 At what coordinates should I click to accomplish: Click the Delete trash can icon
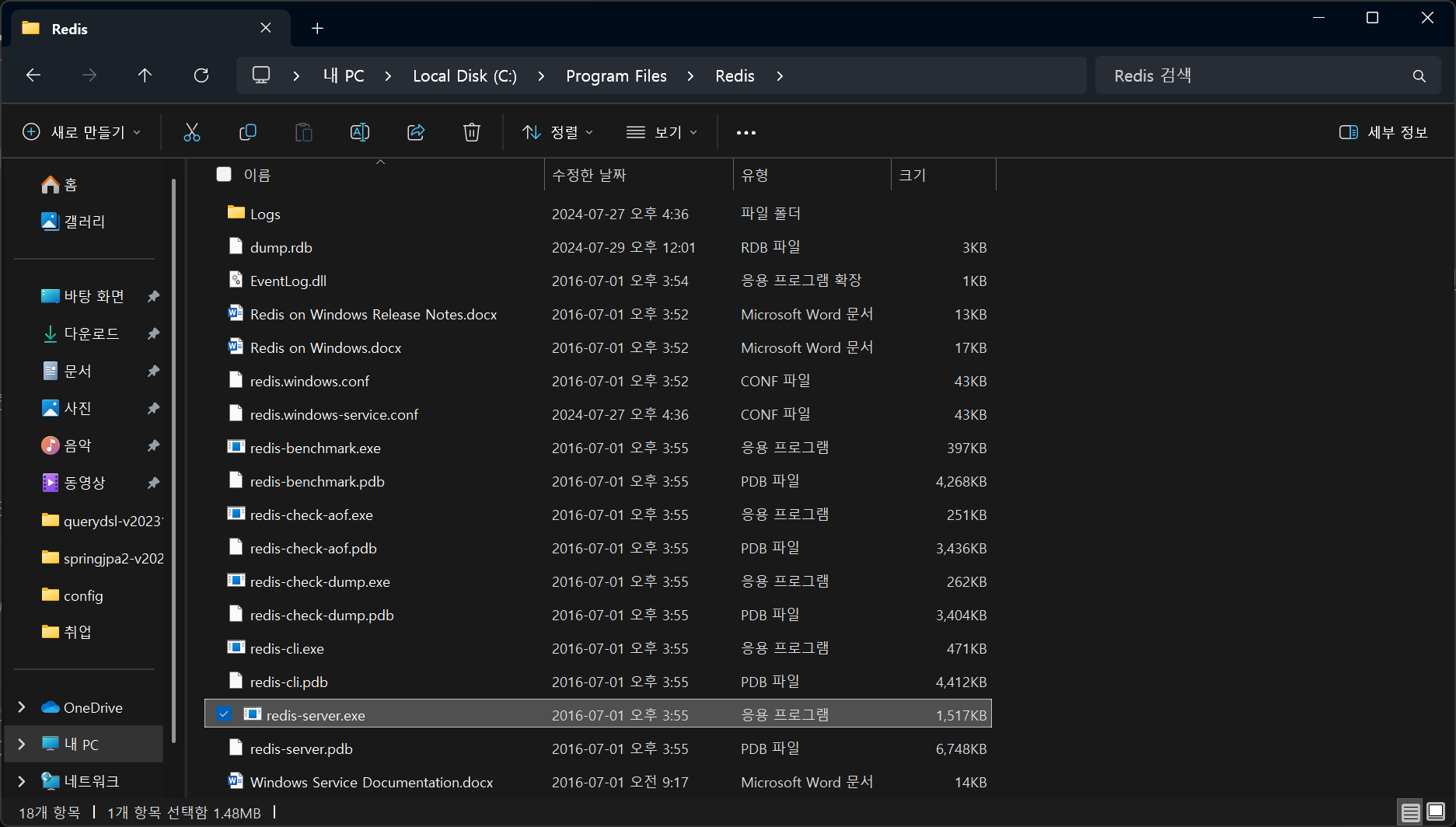pos(472,132)
